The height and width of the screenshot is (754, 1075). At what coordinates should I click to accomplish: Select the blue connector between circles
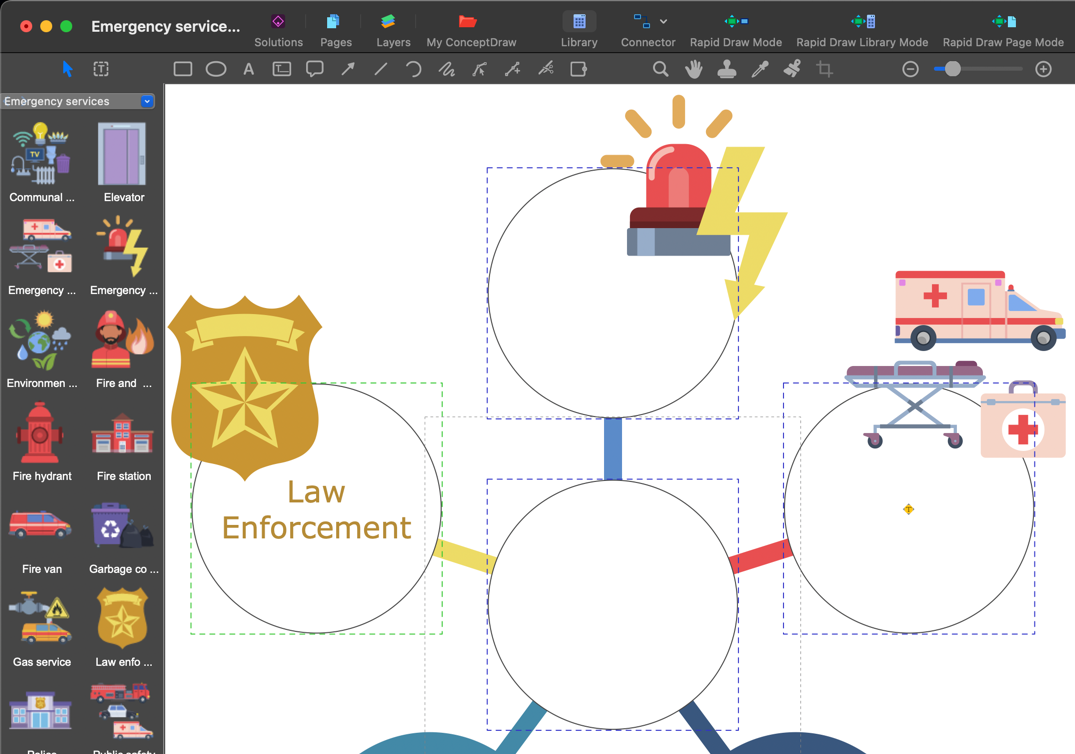coord(613,448)
